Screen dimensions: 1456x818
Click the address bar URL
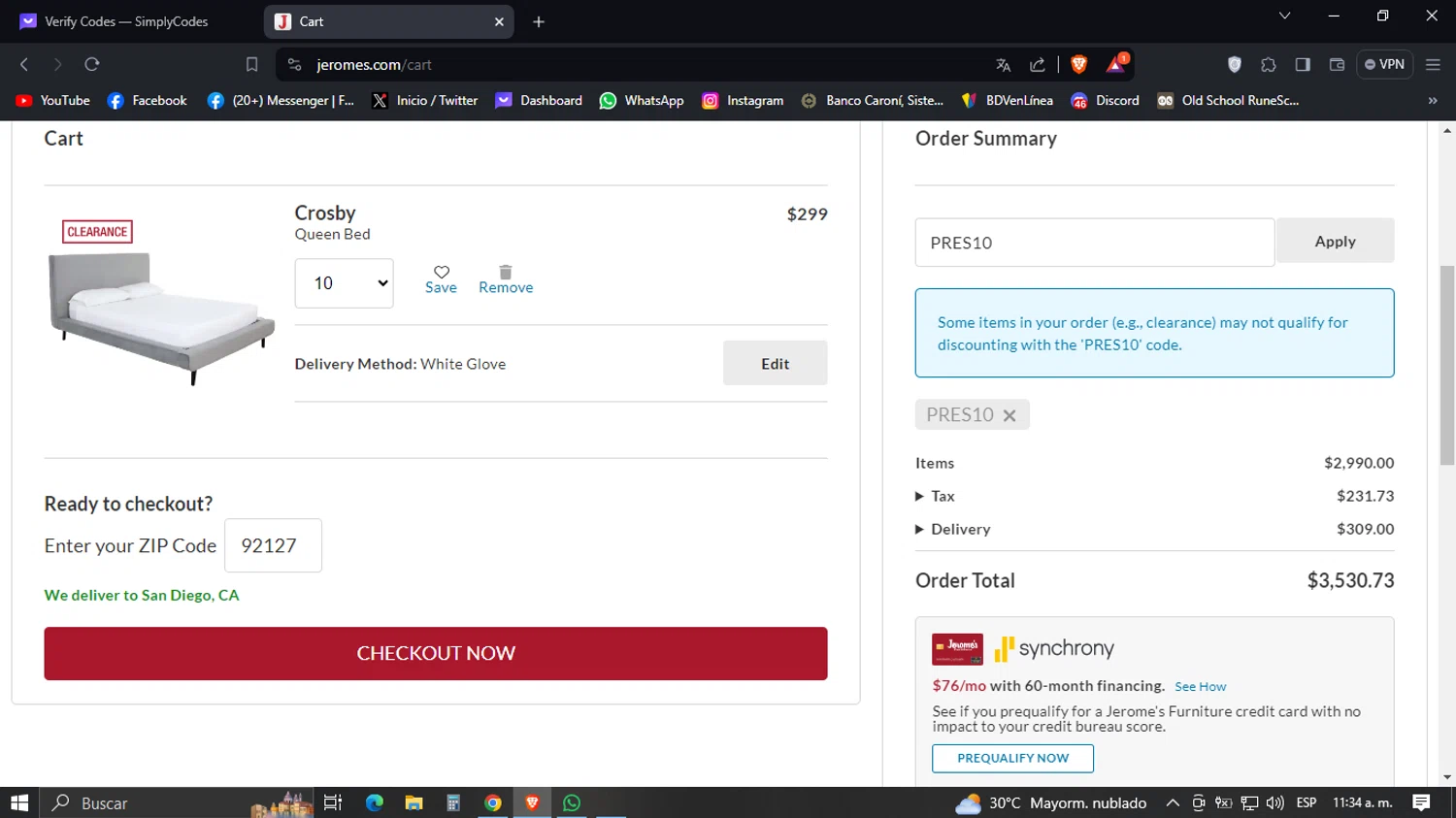click(374, 65)
